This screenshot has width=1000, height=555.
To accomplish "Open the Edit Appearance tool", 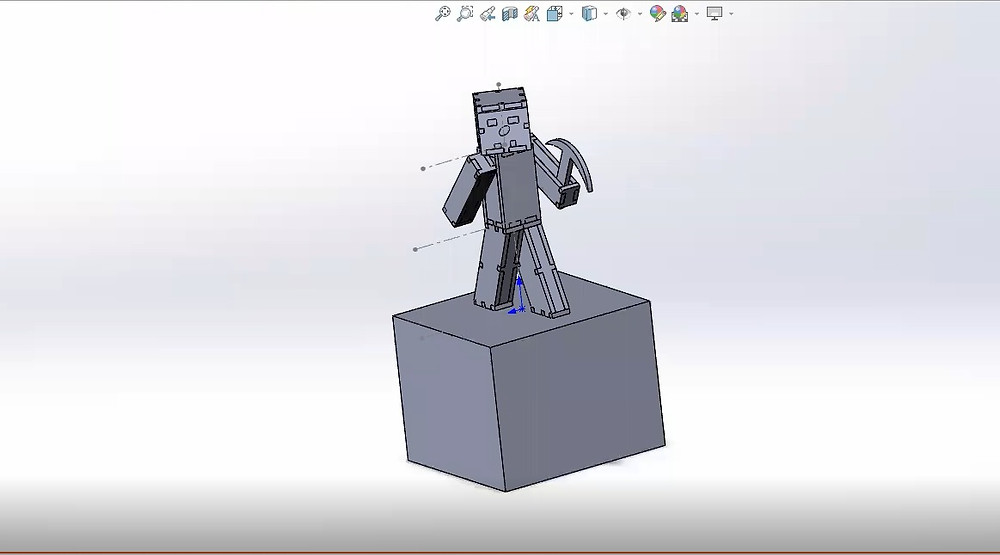I will click(x=658, y=13).
